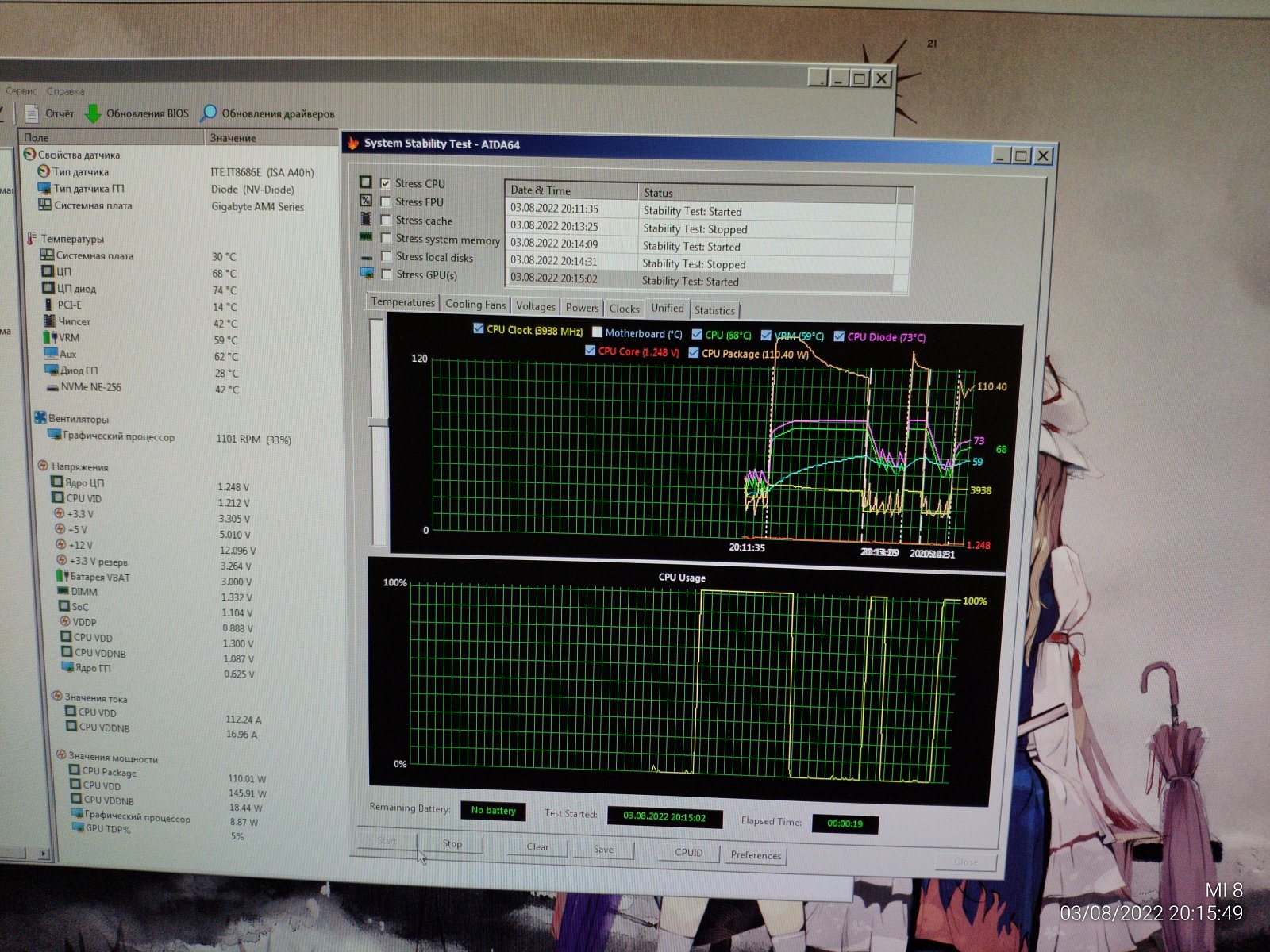Switch to the Cooling Fans tab

pyautogui.click(x=475, y=305)
